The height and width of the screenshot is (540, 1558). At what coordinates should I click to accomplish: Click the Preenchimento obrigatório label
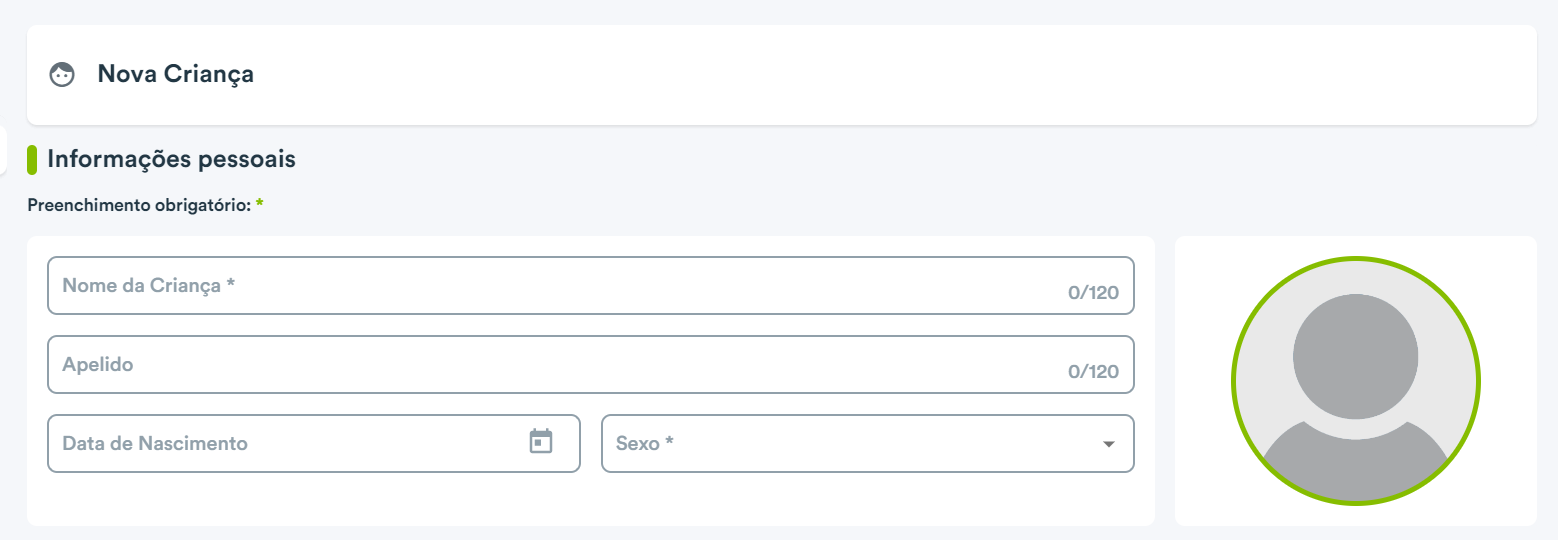point(139,206)
